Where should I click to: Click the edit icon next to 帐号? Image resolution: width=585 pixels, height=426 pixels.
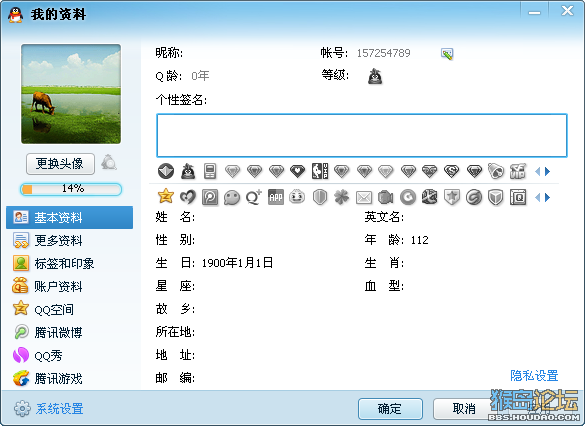click(447, 54)
